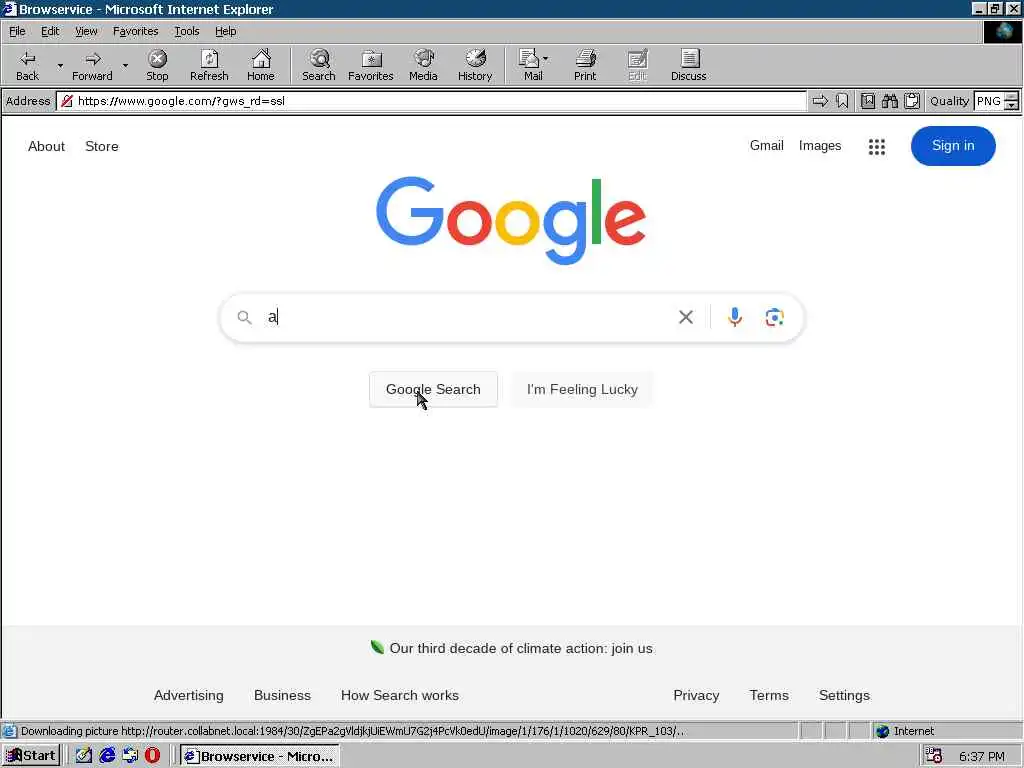The height and width of the screenshot is (768, 1024).
Task: Open the Business footer link
Action: click(x=282, y=696)
